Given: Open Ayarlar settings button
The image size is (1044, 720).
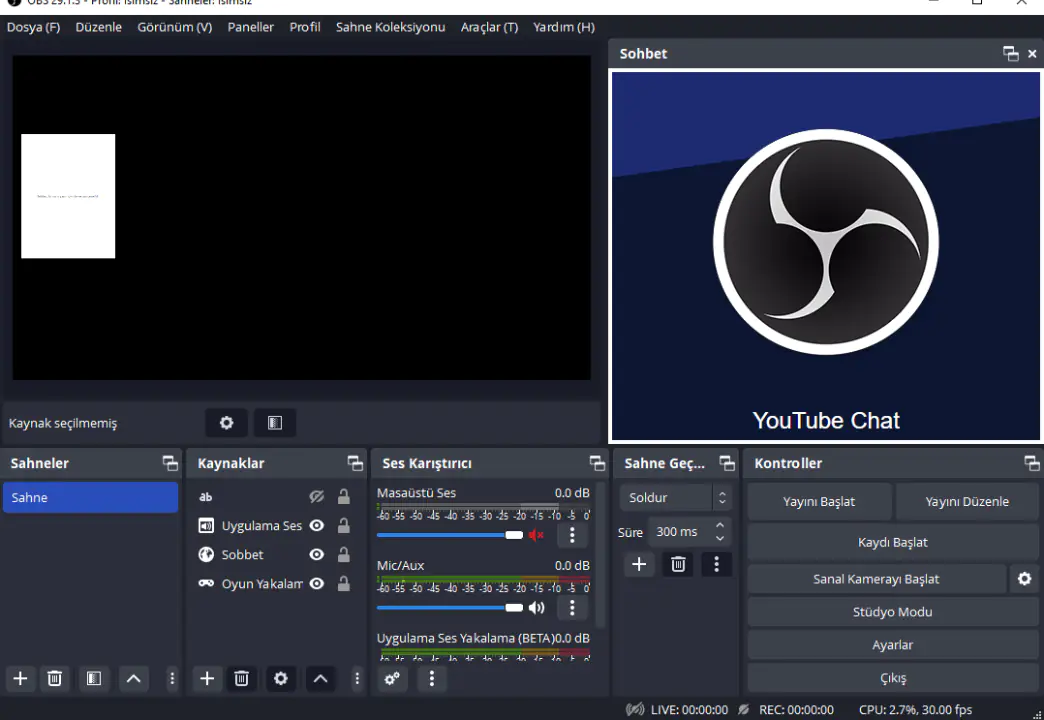Looking at the screenshot, I should (893, 645).
